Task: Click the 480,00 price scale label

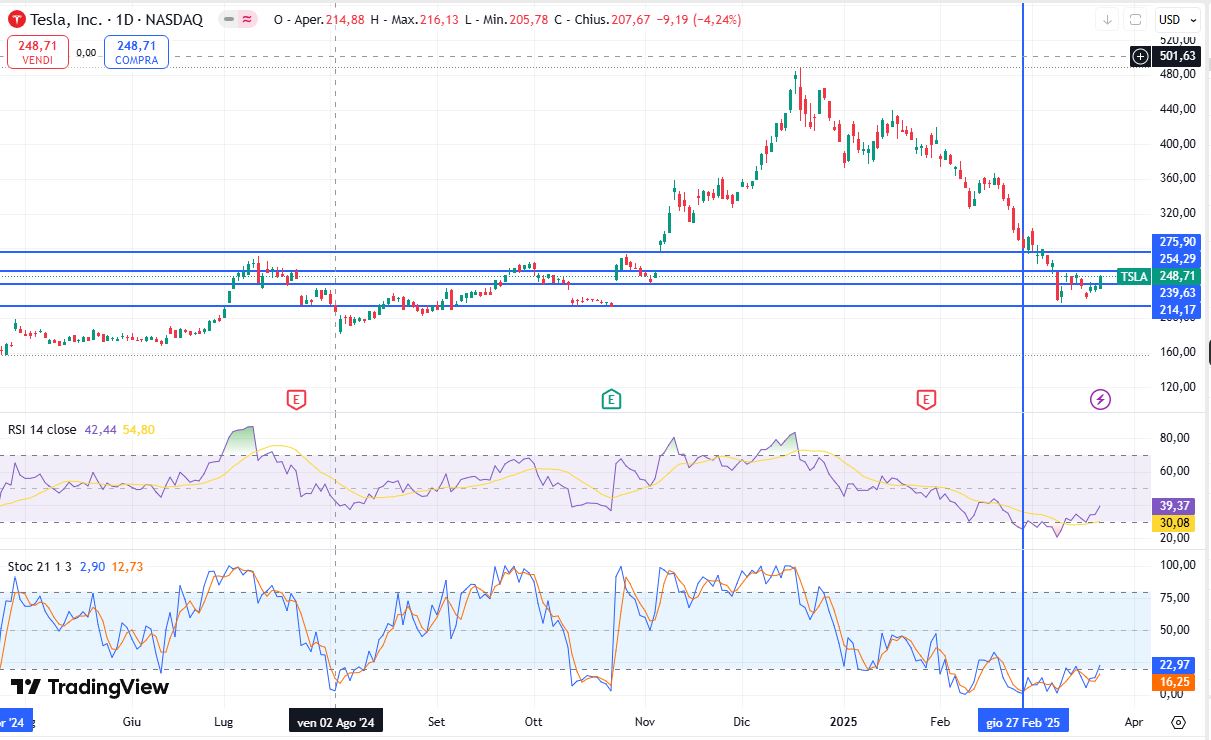Action: (1178, 74)
